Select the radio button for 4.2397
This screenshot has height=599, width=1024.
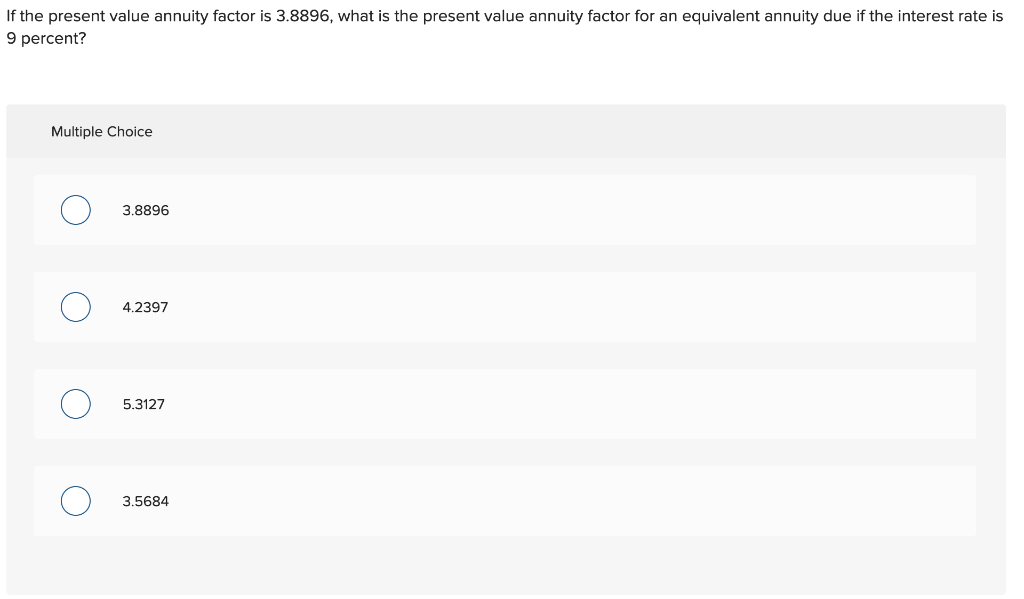pos(75,307)
